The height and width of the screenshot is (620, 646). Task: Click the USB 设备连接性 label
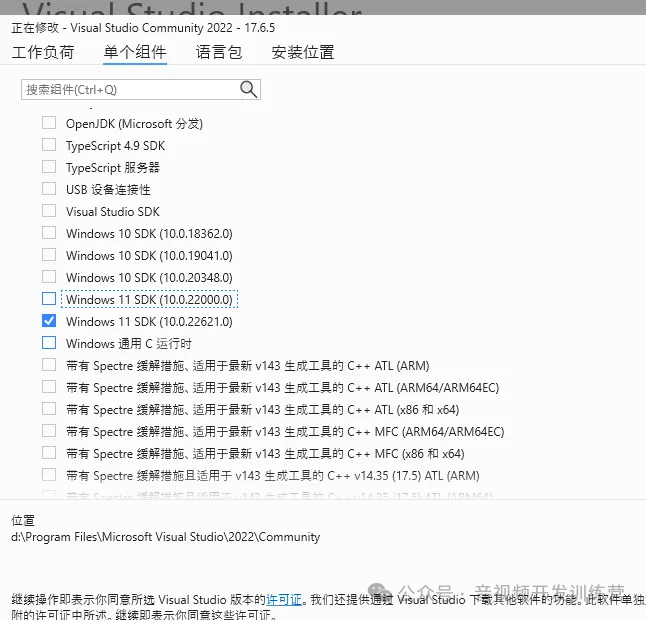pos(108,190)
